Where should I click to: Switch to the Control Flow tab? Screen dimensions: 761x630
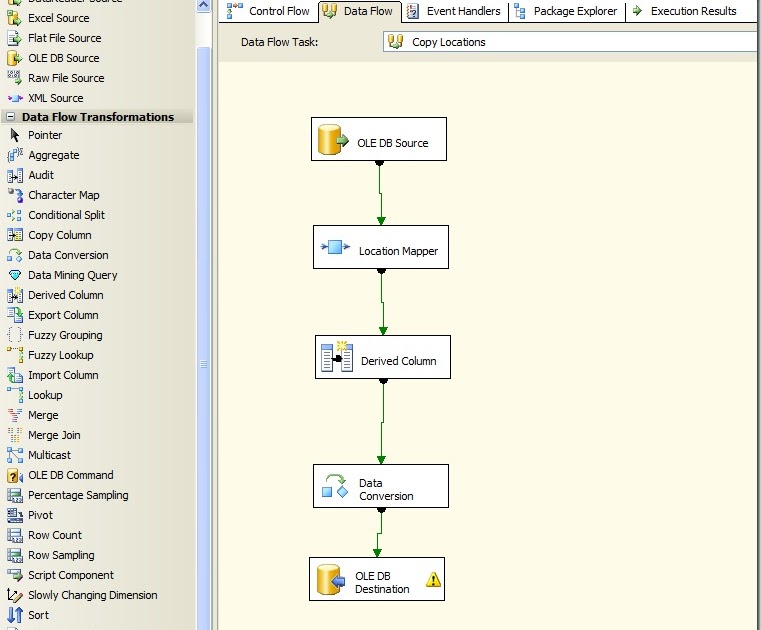pyautogui.click(x=269, y=12)
